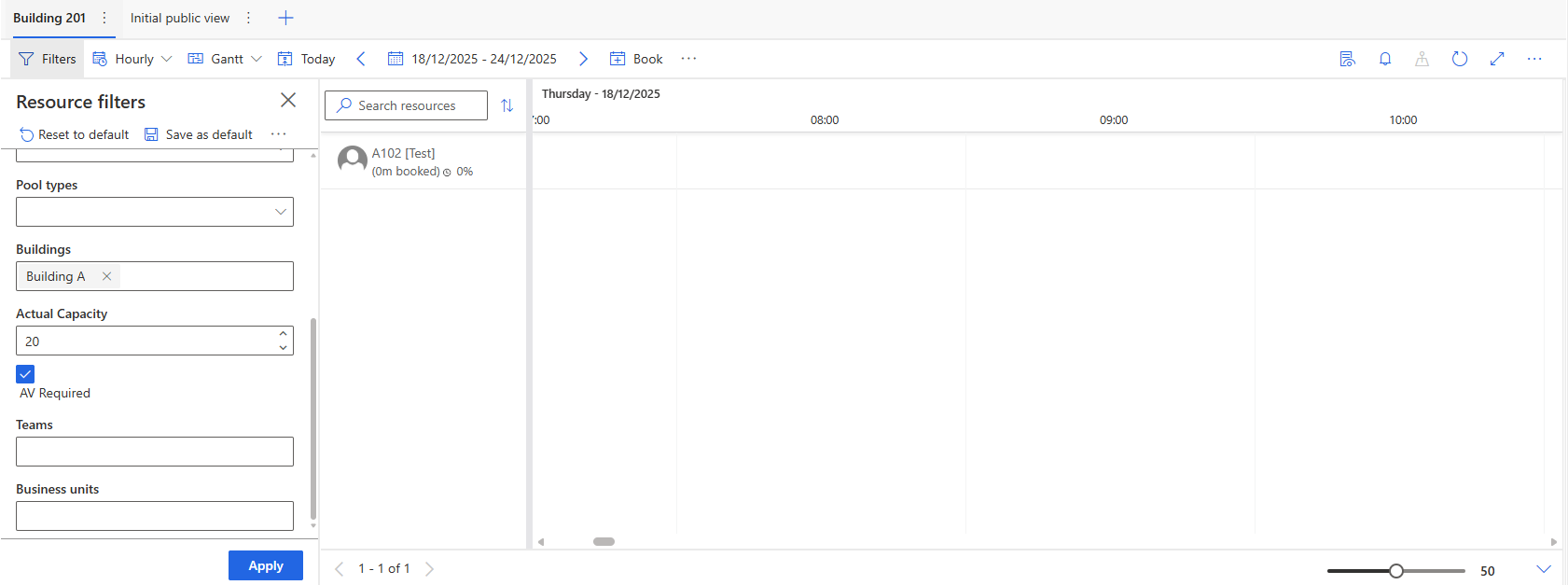This screenshot has width=1568, height=585.
Task: Expand the board to full screen
Action: tap(1497, 59)
